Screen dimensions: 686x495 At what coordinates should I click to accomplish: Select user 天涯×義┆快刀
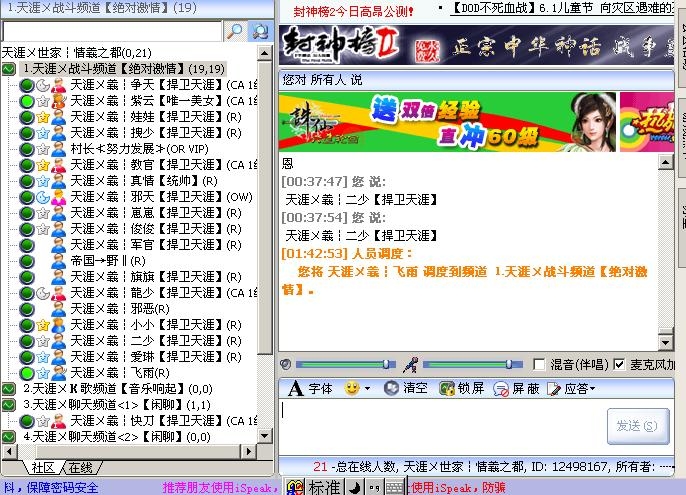pyautogui.click(x=164, y=421)
